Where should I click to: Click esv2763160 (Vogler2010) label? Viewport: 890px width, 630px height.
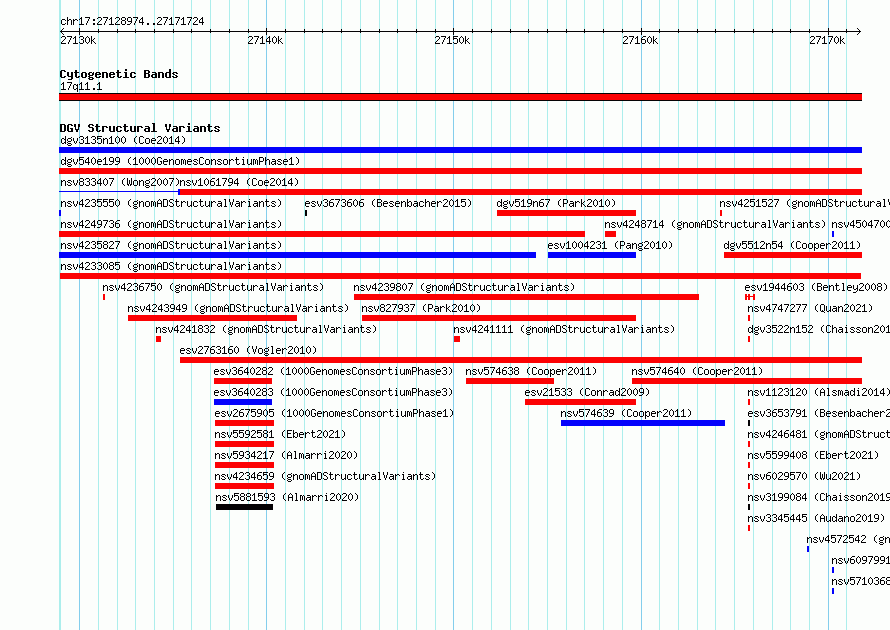(x=248, y=350)
